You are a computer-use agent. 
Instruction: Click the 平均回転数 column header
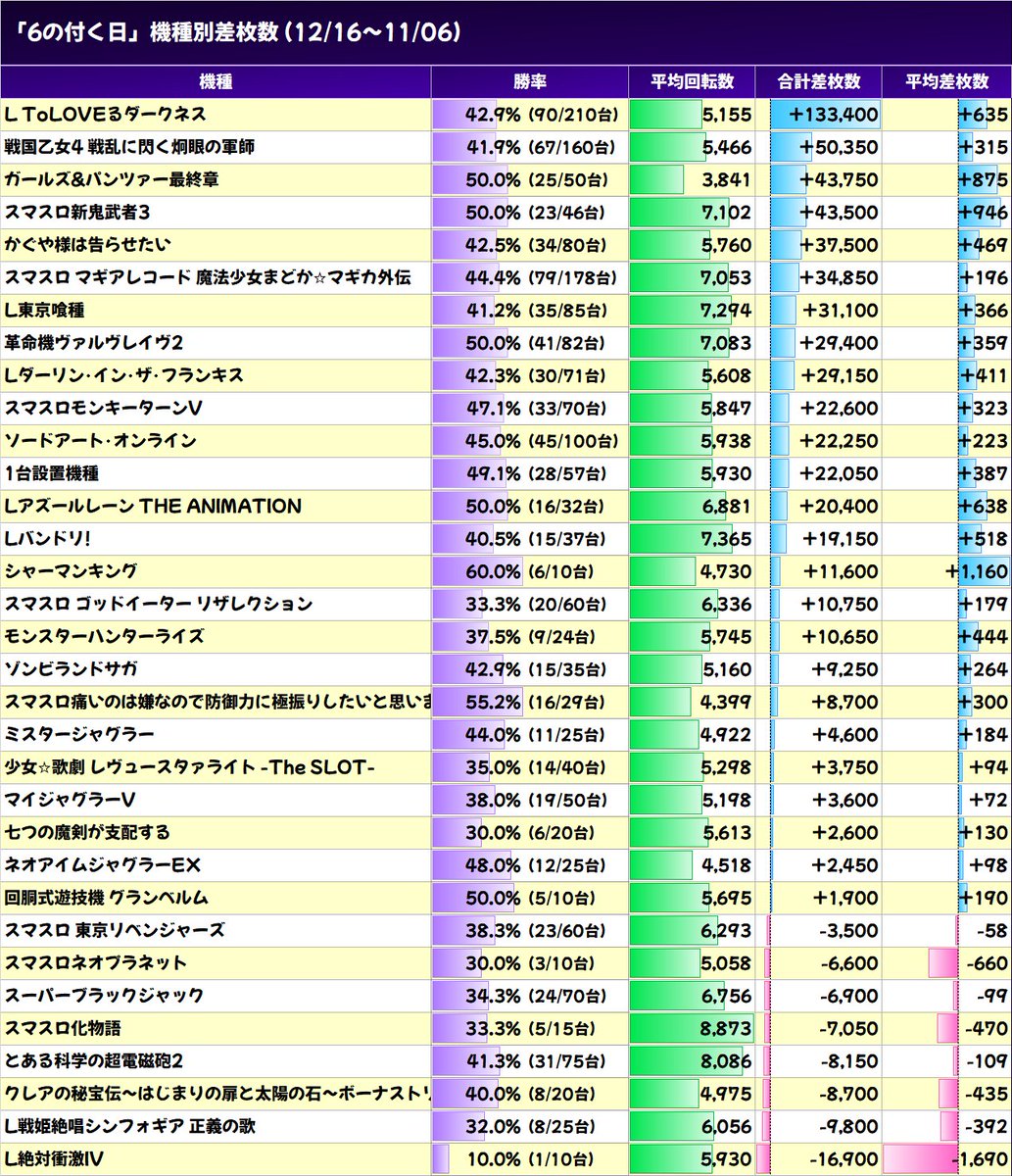691,82
